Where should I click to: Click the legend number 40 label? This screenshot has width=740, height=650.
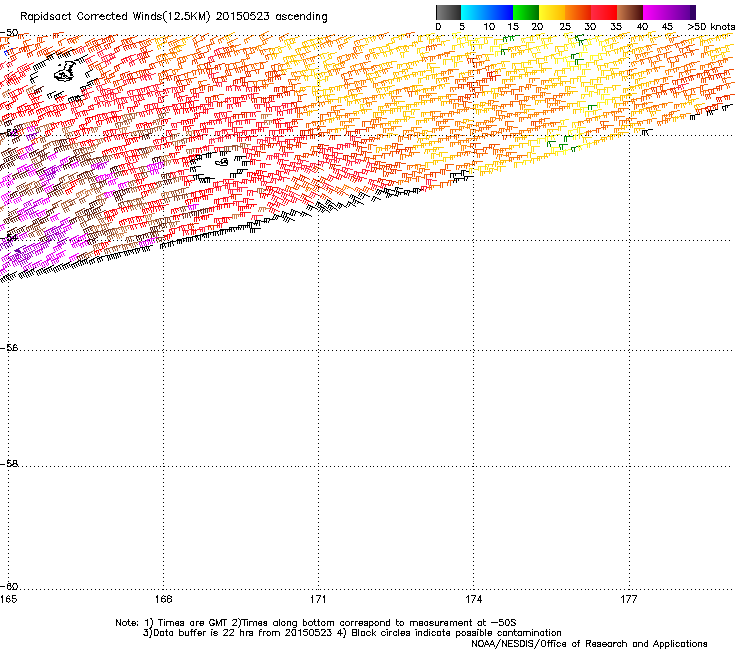(x=642, y=27)
